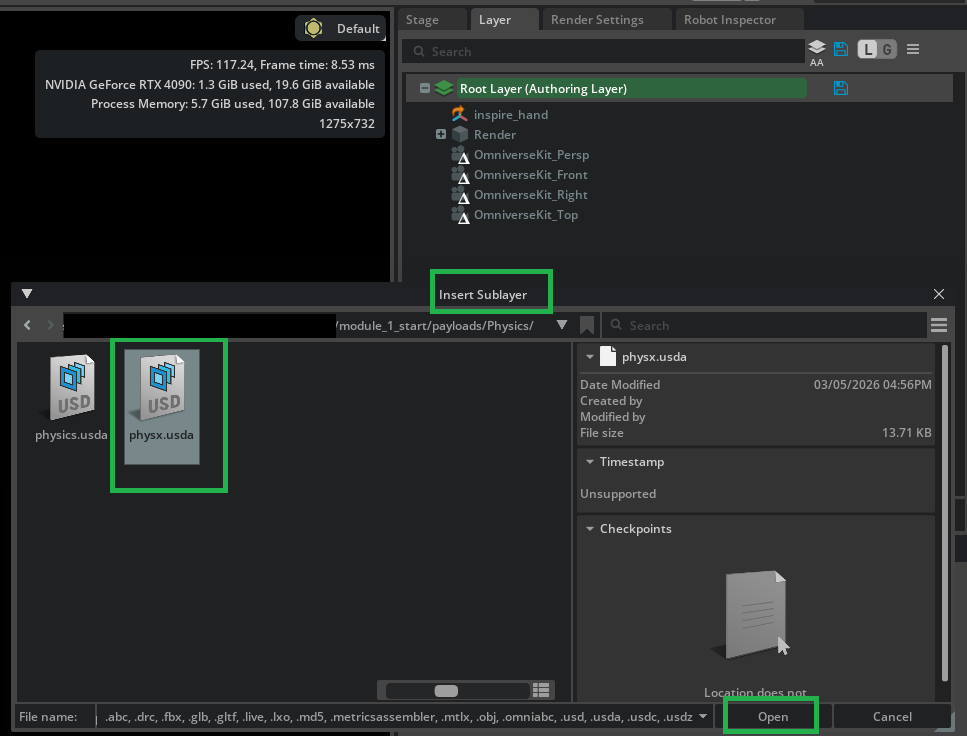Open the Layer panel hamburger options menu
The width and height of the screenshot is (967, 736).
(913, 48)
